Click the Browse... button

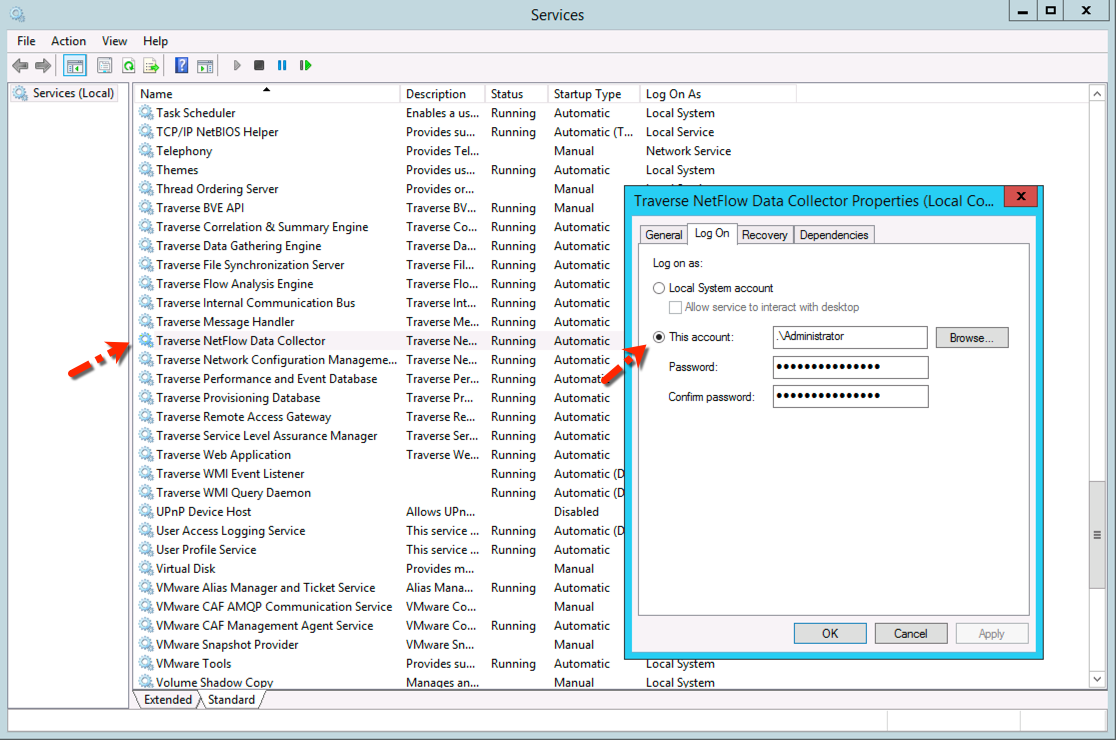pos(972,338)
